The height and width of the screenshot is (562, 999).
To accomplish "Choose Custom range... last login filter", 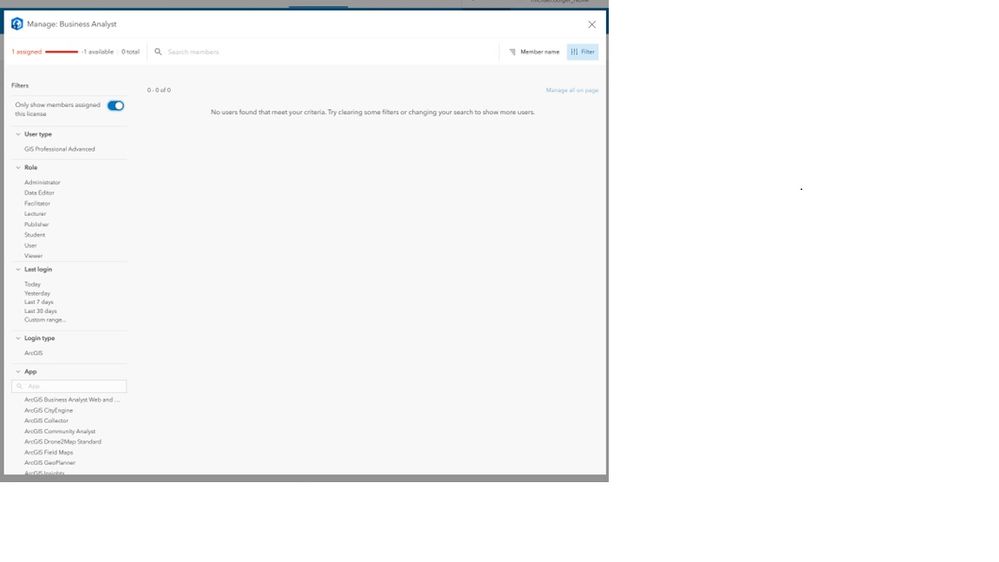I will pyautogui.click(x=45, y=320).
